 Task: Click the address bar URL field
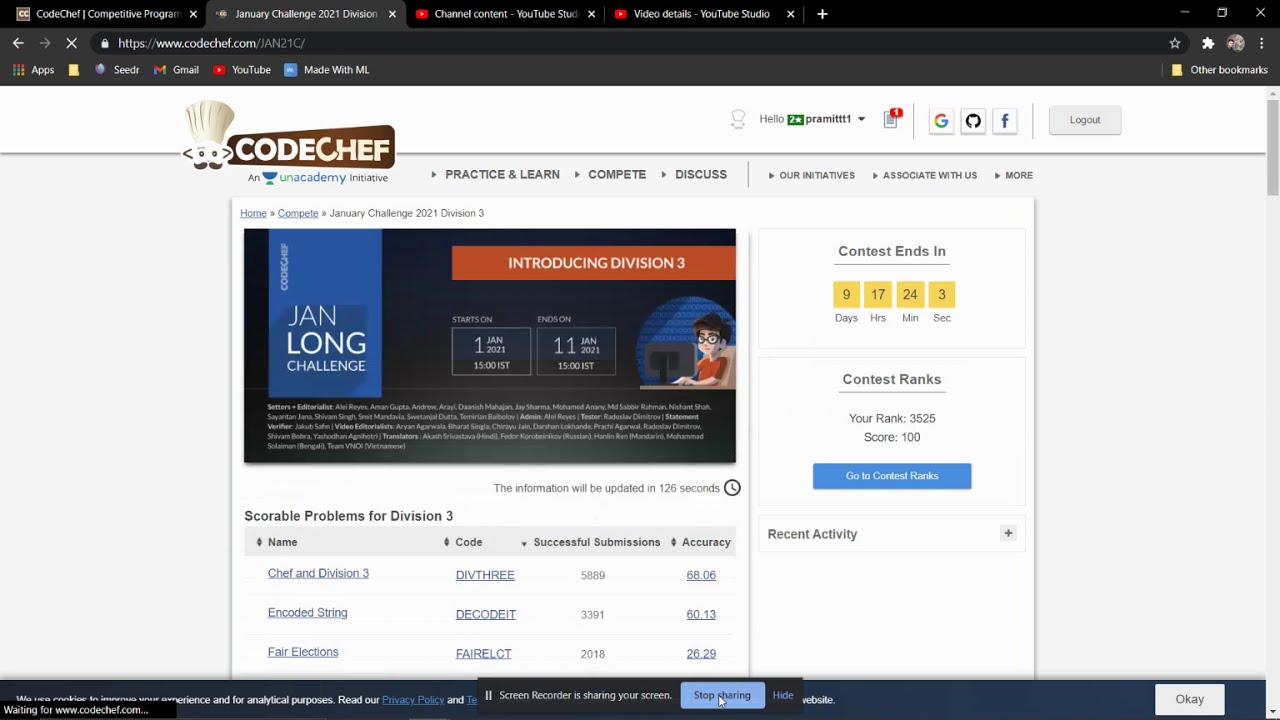click(x=630, y=43)
